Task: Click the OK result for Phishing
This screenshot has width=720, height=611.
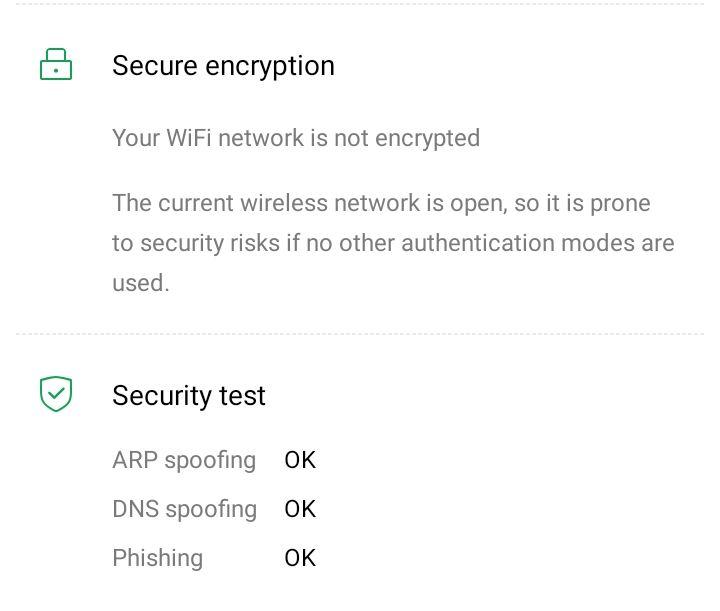Action: [x=300, y=558]
